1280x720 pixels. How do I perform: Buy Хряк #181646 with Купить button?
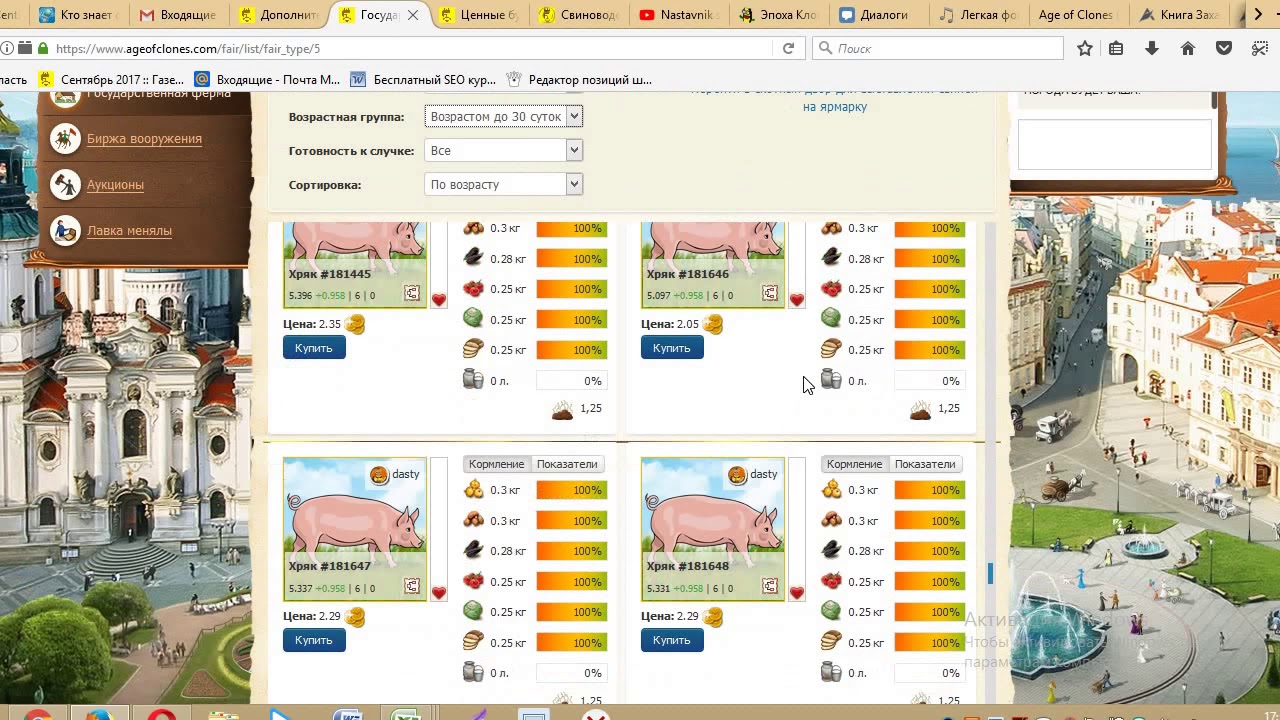[x=672, y=348]
